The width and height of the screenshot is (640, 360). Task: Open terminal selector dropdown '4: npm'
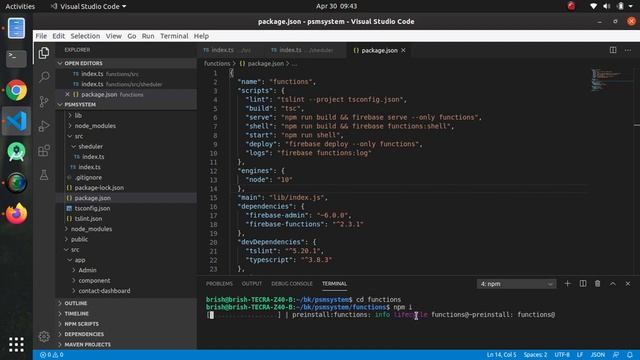[x=516, y=284]
